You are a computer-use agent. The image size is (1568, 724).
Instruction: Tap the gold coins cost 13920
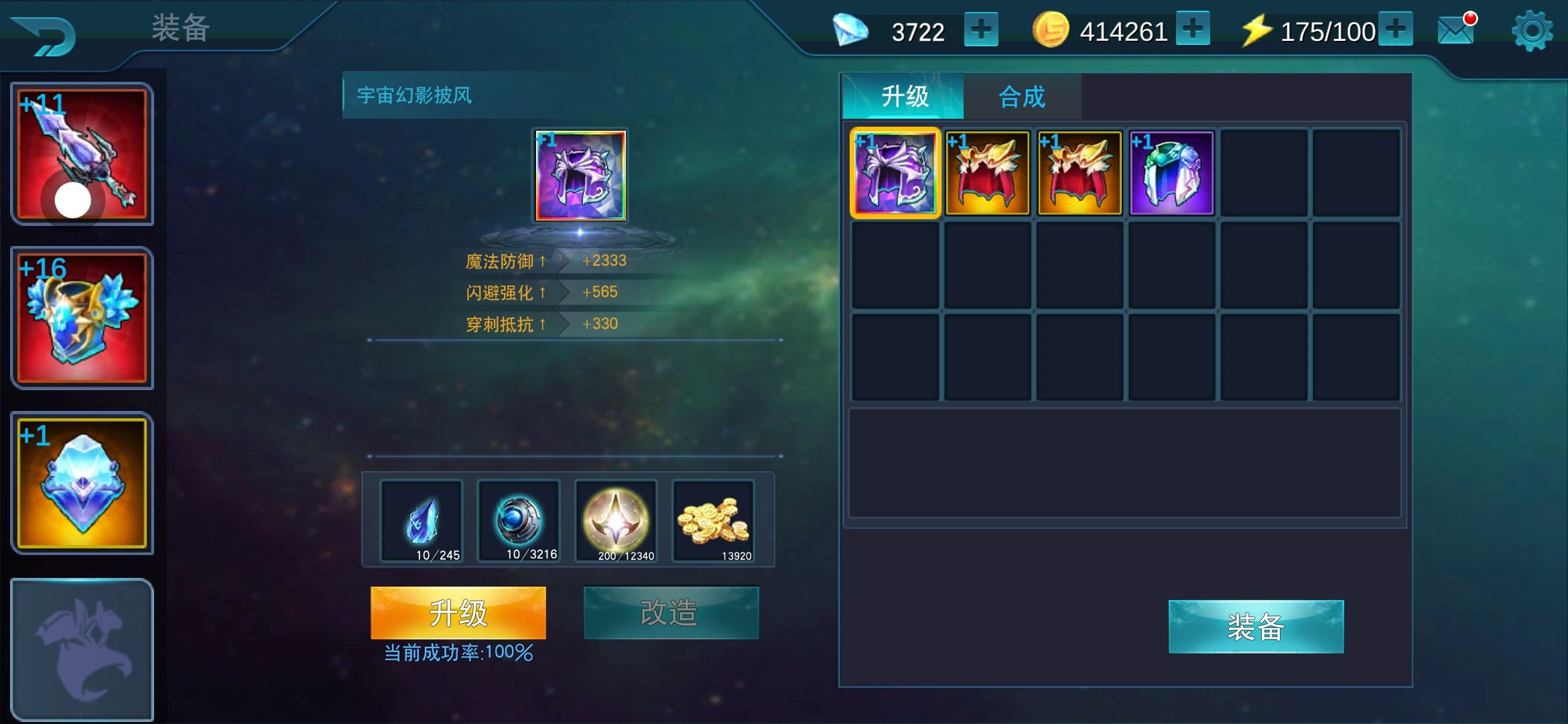(713, 521)
